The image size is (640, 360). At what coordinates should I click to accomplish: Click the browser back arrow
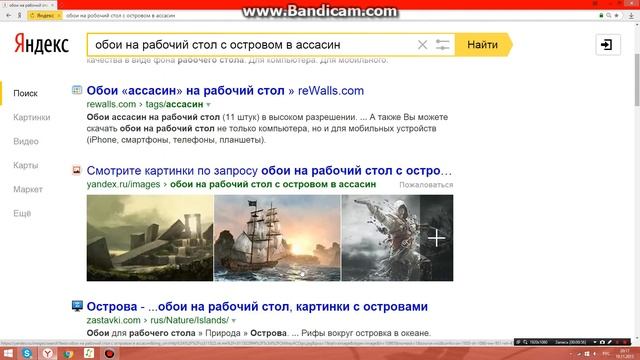tap(9, 15)
